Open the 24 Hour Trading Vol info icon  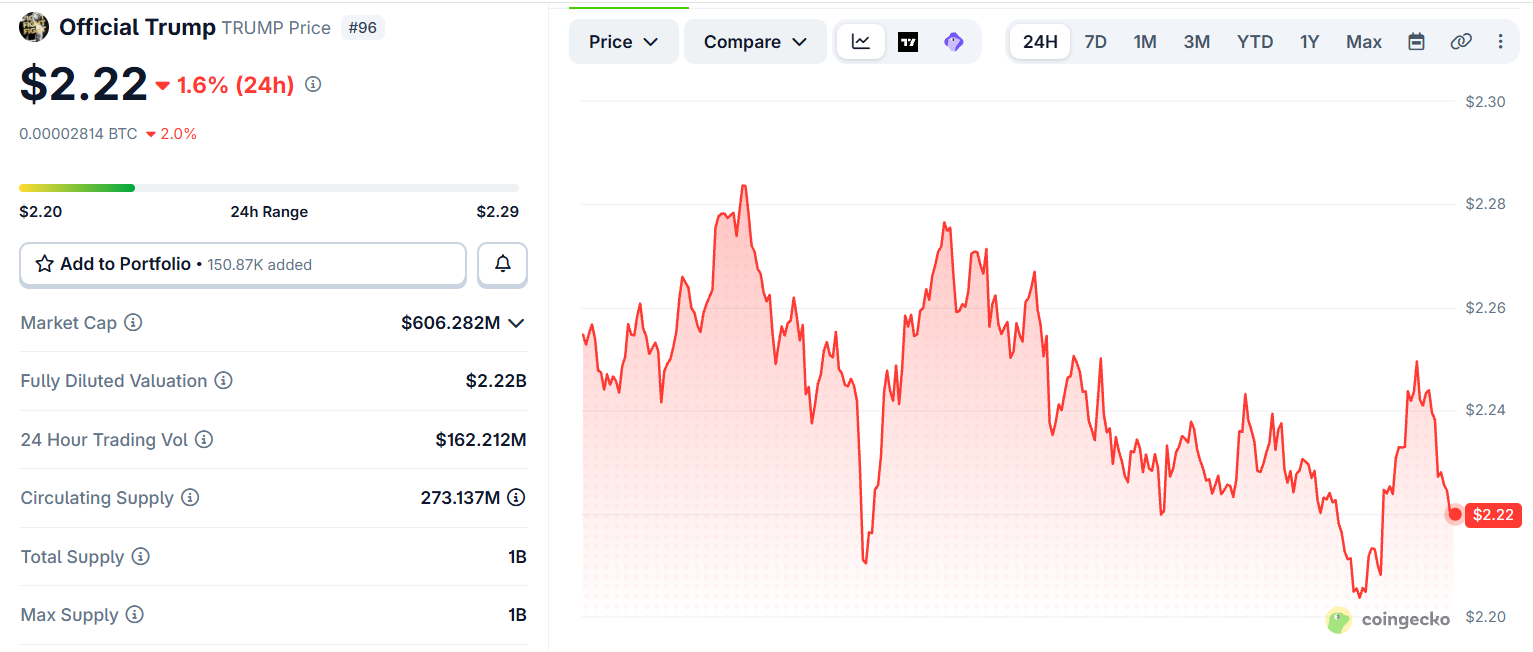(x=204, y=440)
